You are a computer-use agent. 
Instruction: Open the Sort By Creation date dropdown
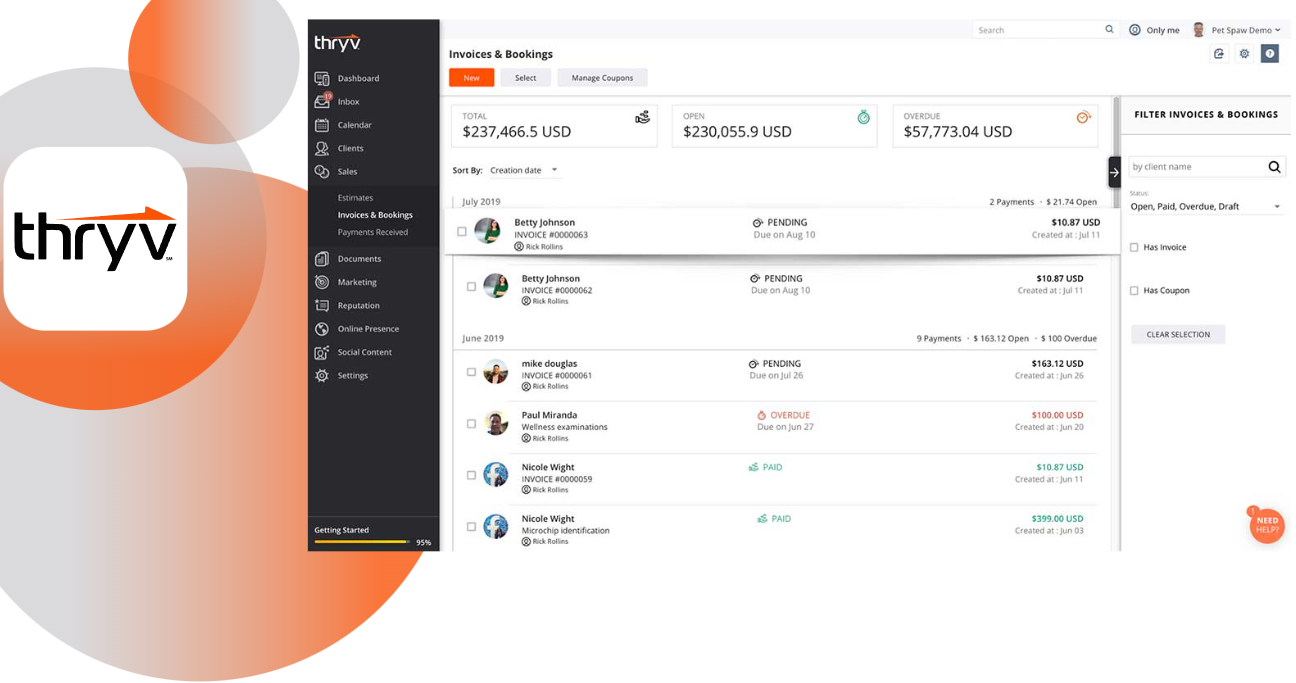524,170
